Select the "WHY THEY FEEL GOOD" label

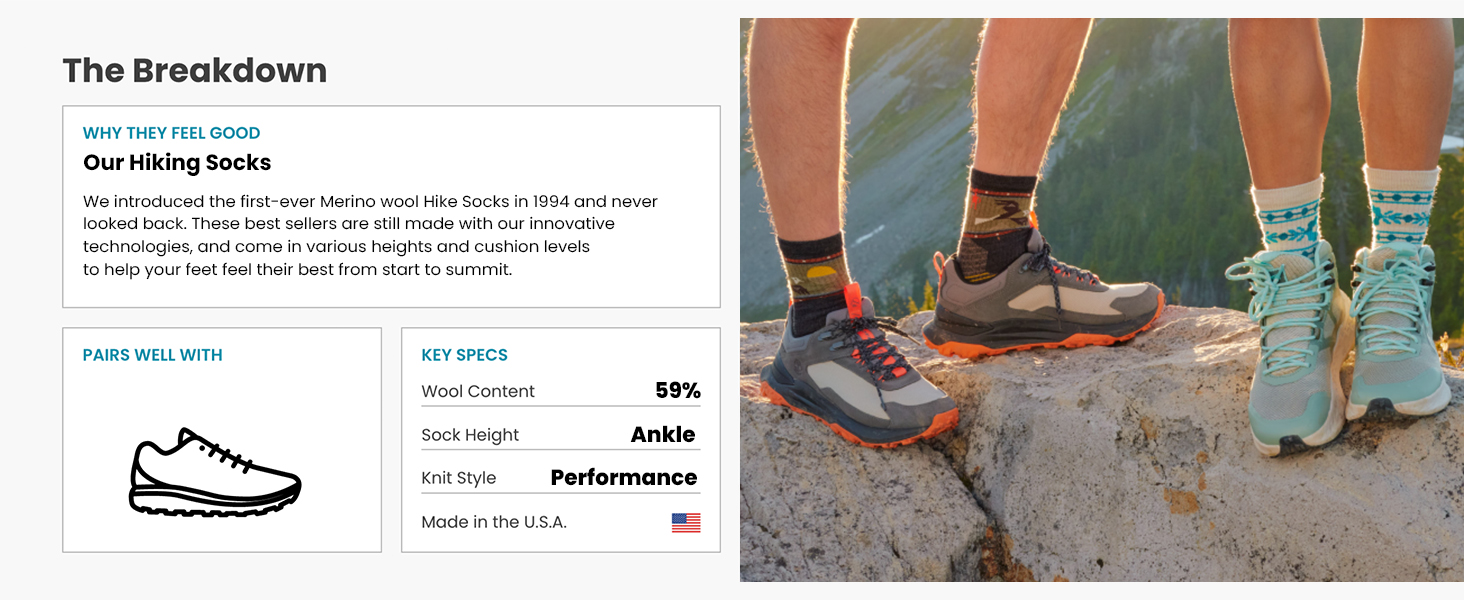click(171, 133)
